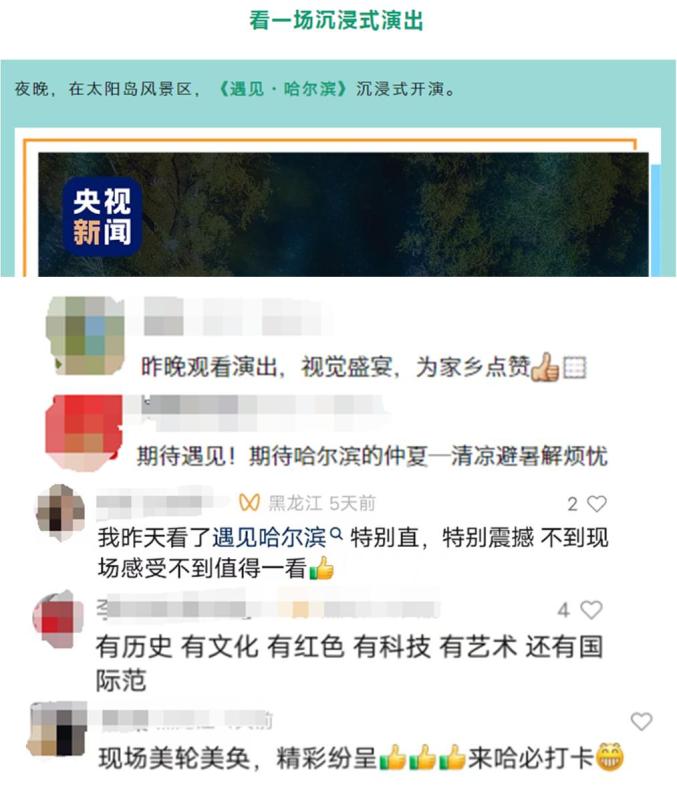Click the search magnifier after 遇见哈尔滨

(x=337, y=534)
